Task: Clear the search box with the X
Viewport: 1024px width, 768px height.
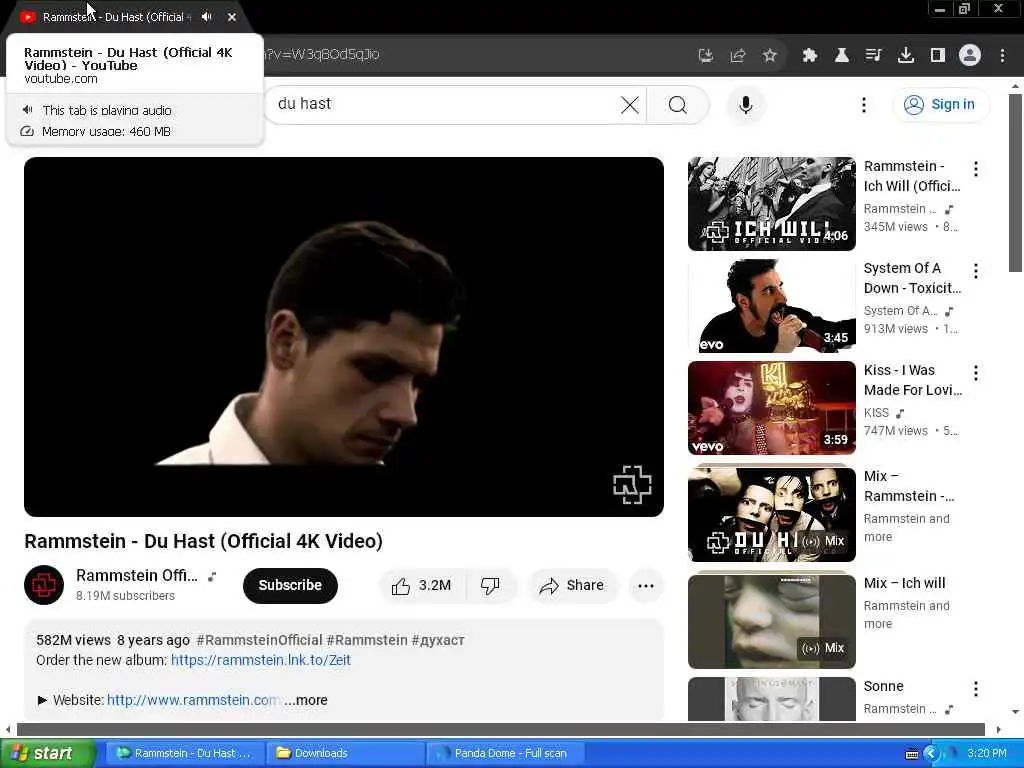Action: (x=630, y=104)
